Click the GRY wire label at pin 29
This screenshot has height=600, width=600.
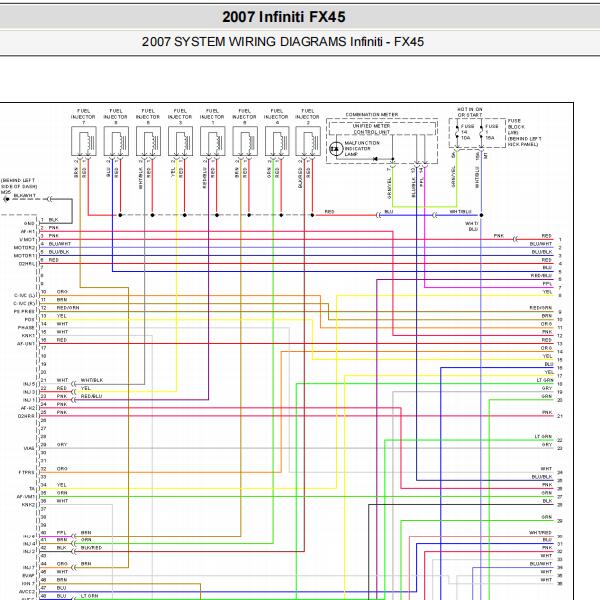pyautogui.click(x=62, y=445)
